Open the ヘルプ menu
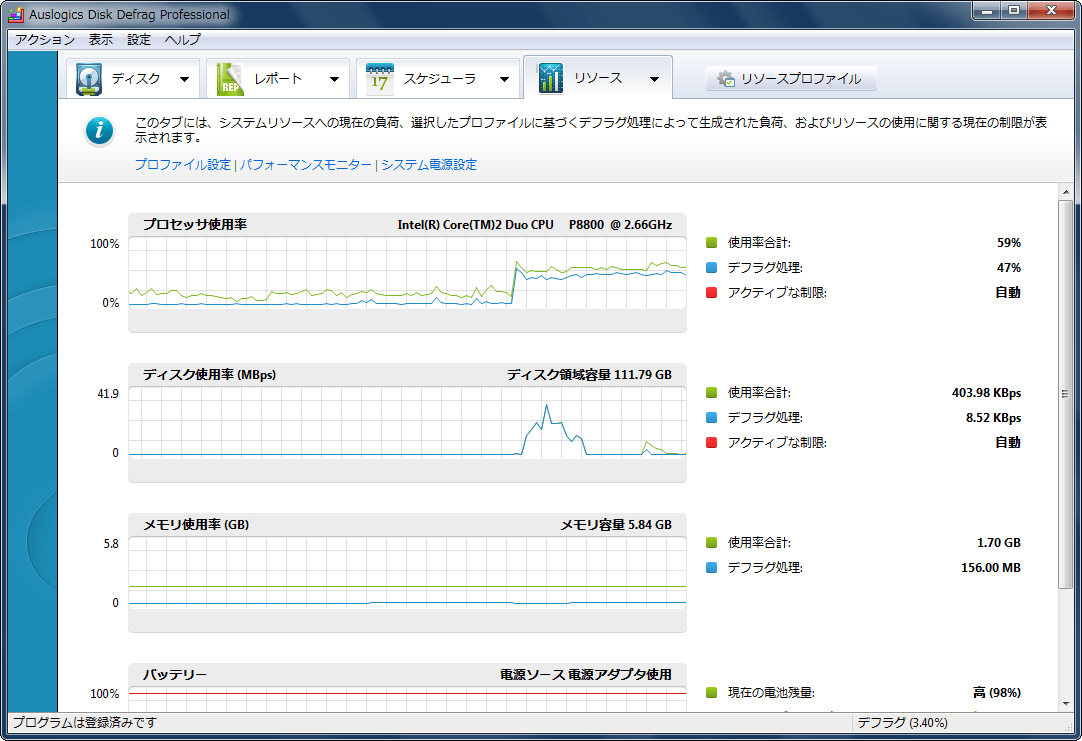The width and height of the screenshot is (1082, 741). [182, 39]
